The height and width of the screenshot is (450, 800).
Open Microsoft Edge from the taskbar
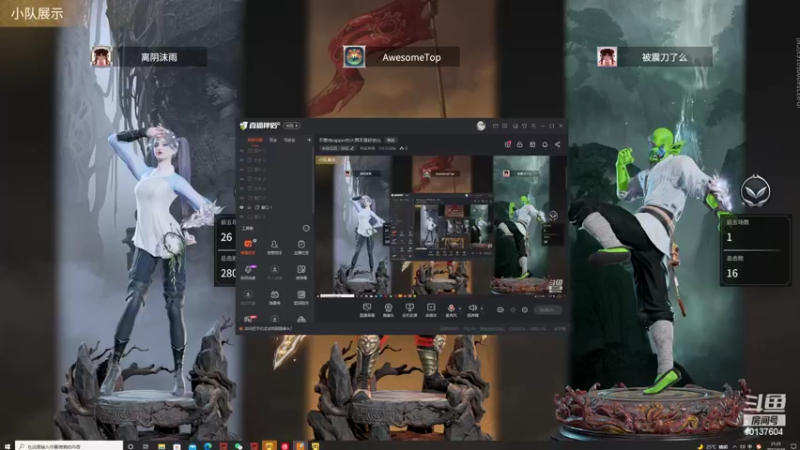208,446
